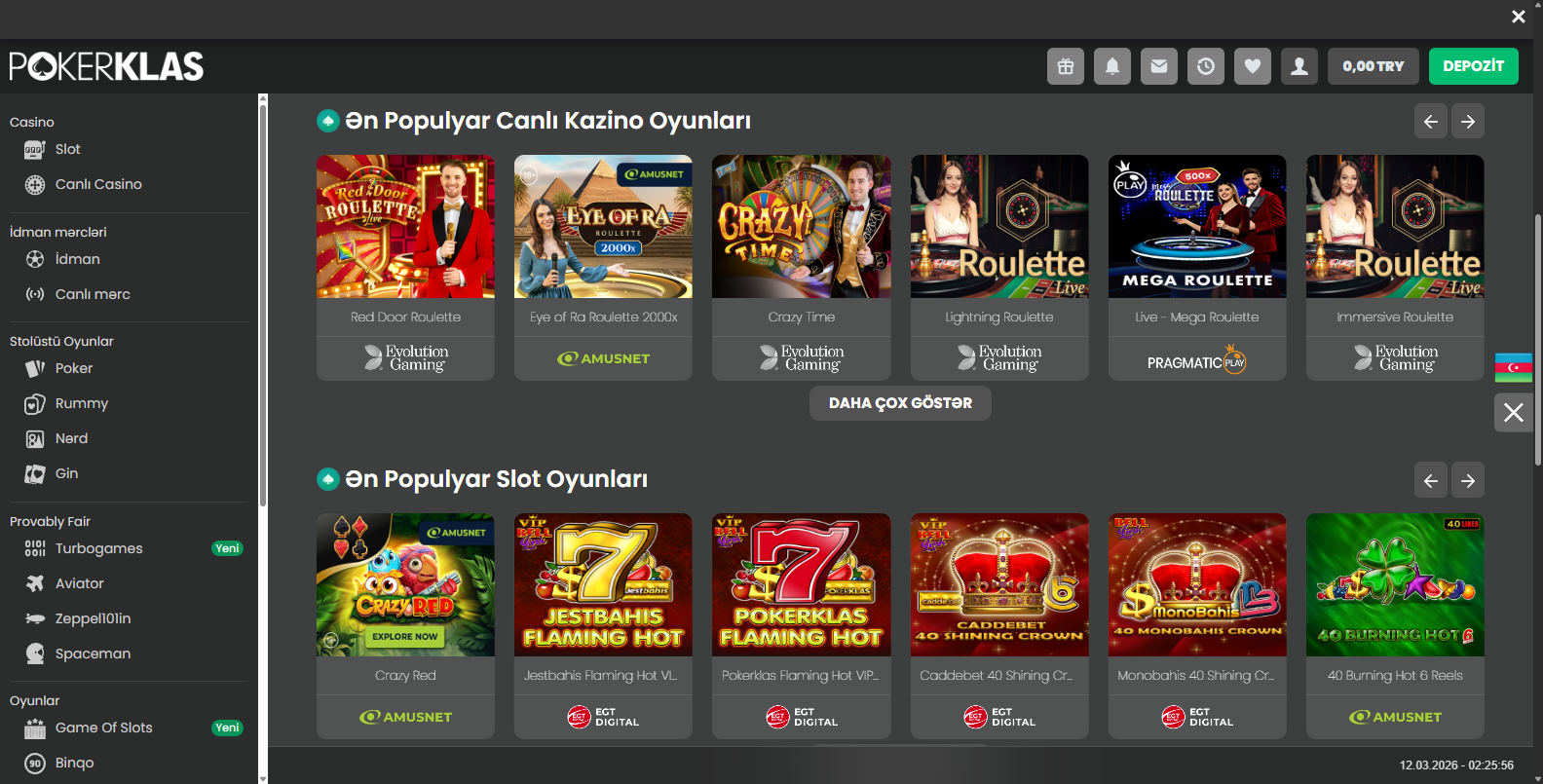Click the notifications bell icon
The height and width of the screenshot is (784, 1543).
pos(1111,66)
